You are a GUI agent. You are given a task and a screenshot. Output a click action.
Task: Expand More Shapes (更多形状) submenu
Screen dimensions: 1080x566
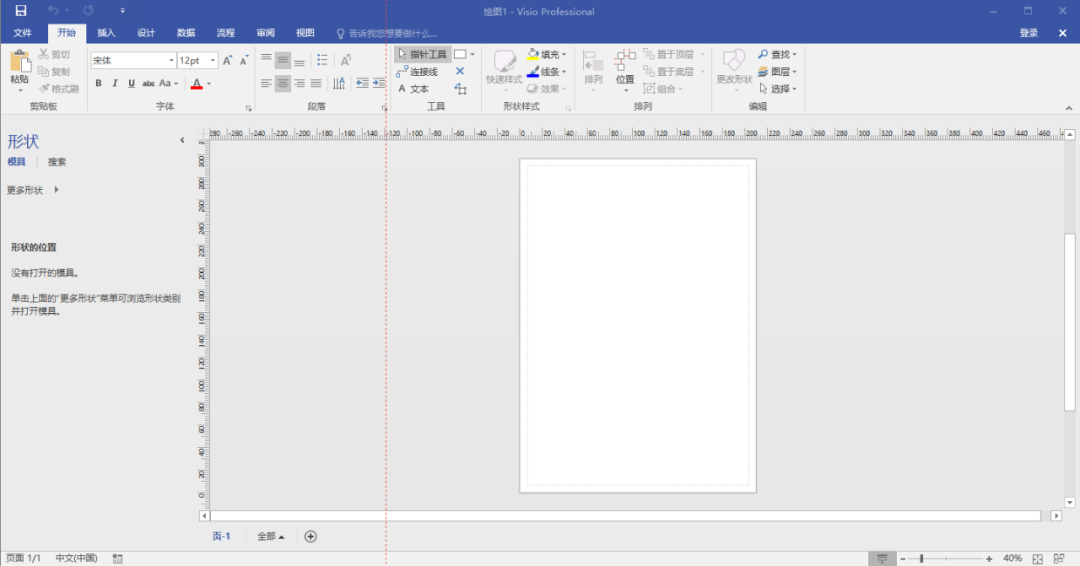33,190
